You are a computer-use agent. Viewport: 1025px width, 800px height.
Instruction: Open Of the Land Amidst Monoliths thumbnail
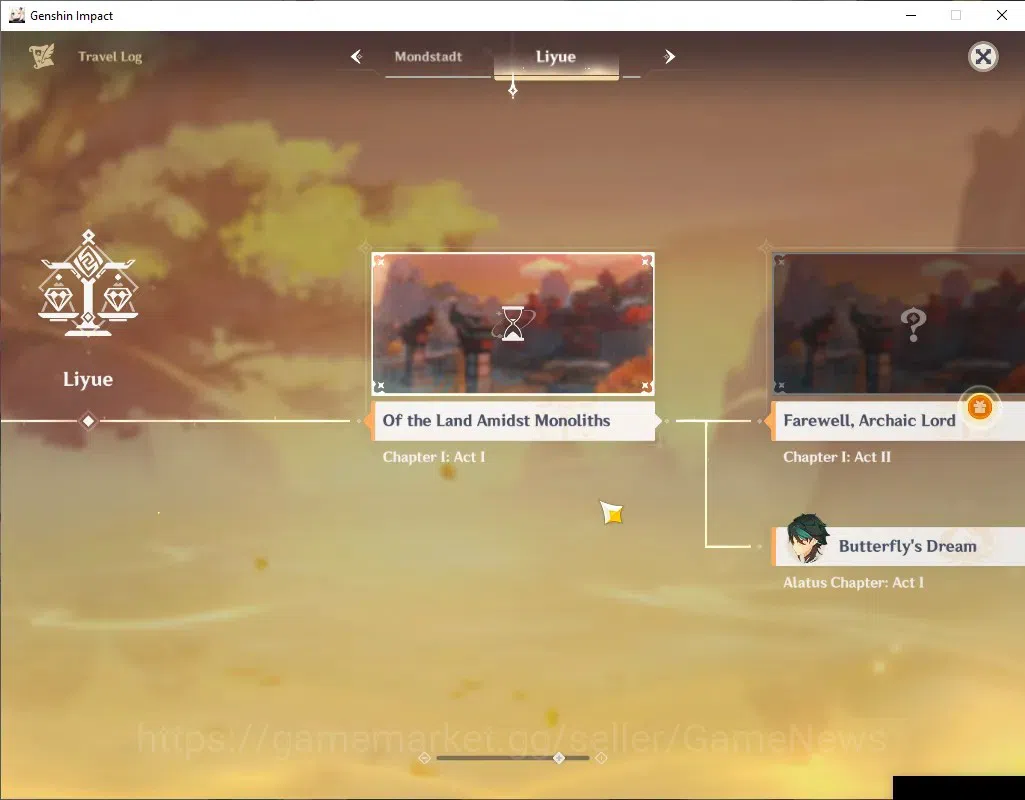click(513, 324)
